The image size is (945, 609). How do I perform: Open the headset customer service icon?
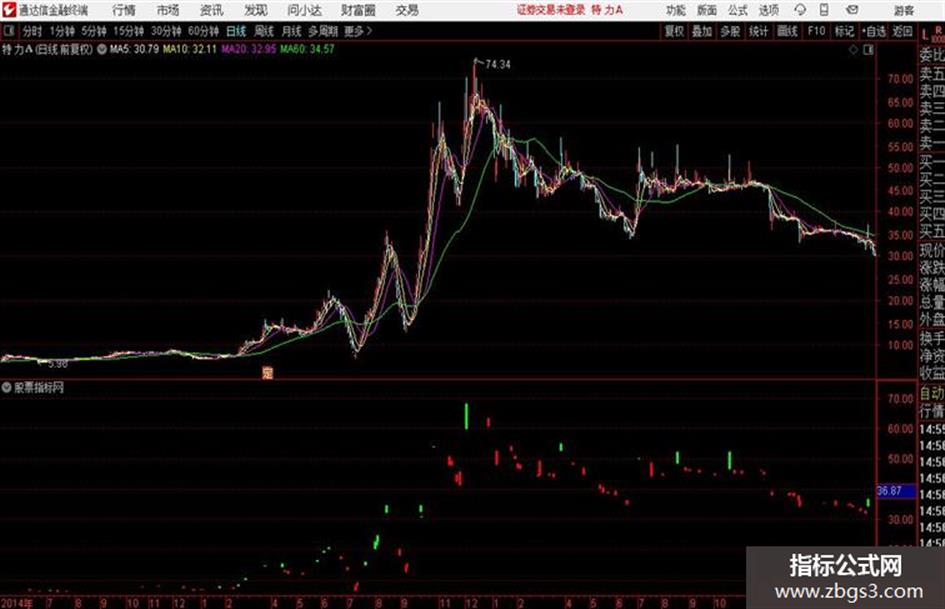click(800, 10)
